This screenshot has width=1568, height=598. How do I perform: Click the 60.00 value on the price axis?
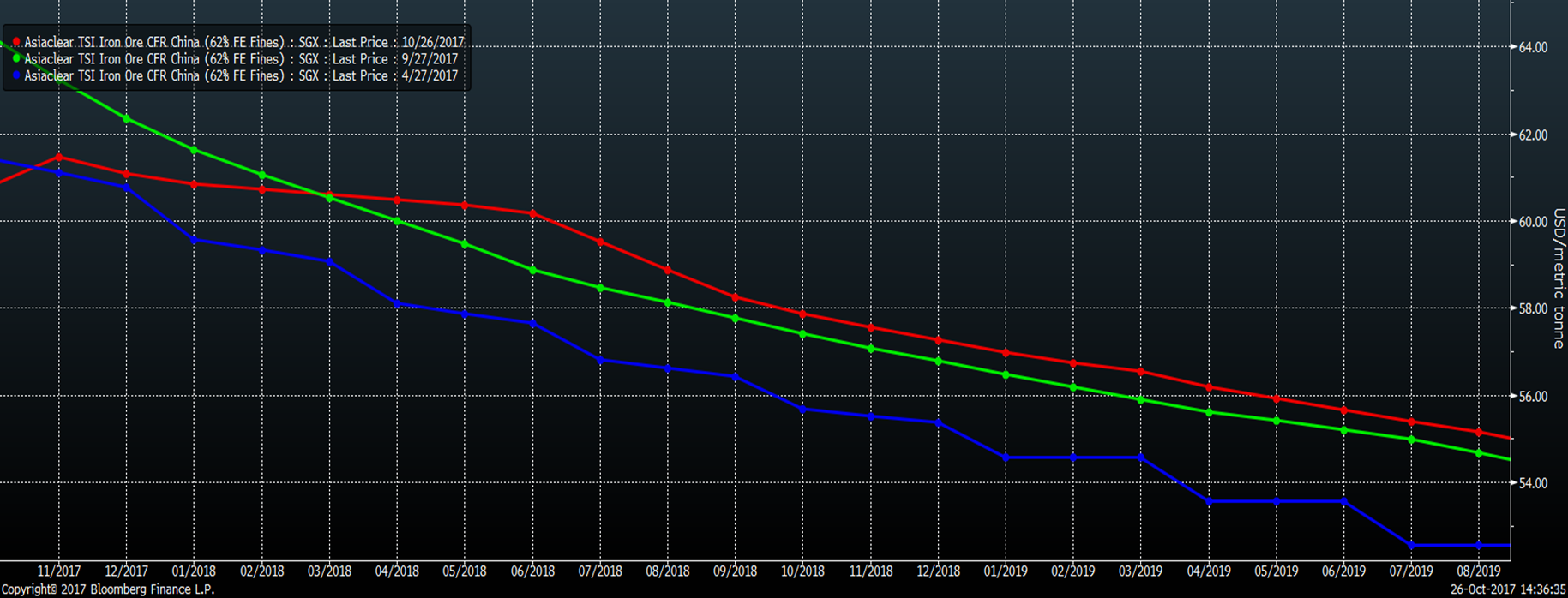pyautogui.click(x=1533, y=222)
